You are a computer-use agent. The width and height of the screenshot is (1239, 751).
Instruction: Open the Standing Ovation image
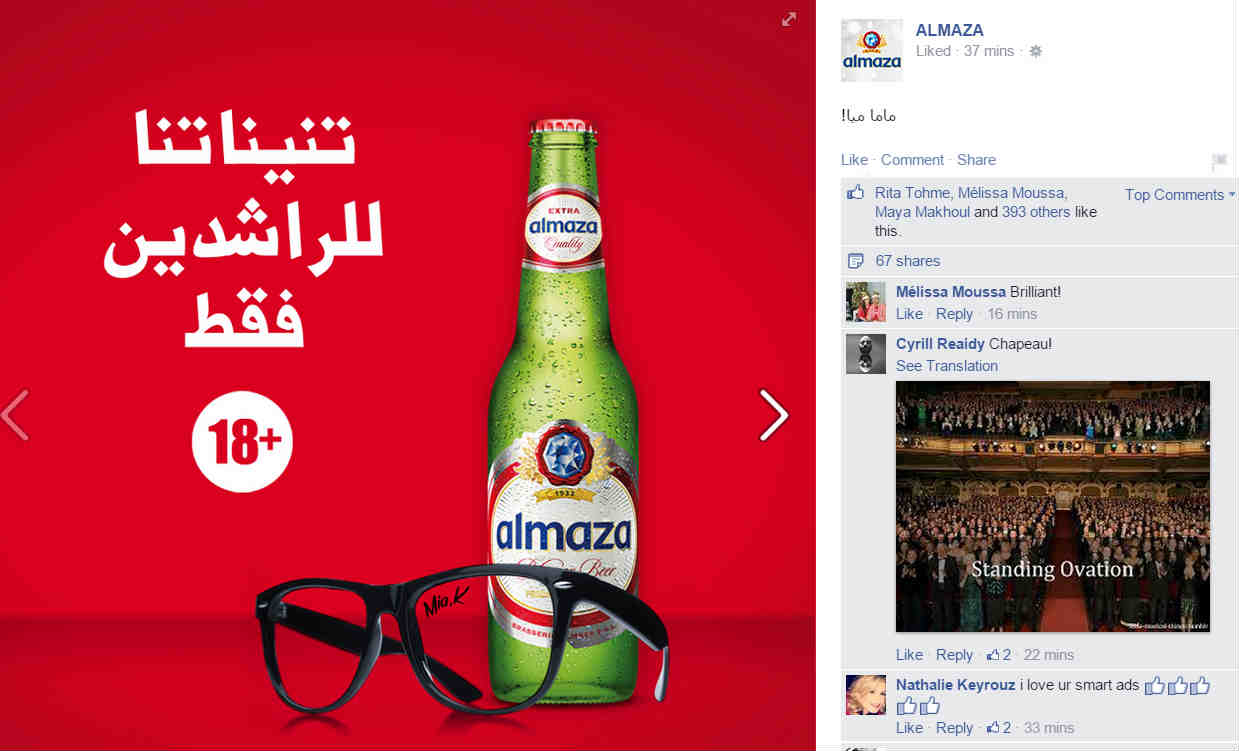[1053, 506]
